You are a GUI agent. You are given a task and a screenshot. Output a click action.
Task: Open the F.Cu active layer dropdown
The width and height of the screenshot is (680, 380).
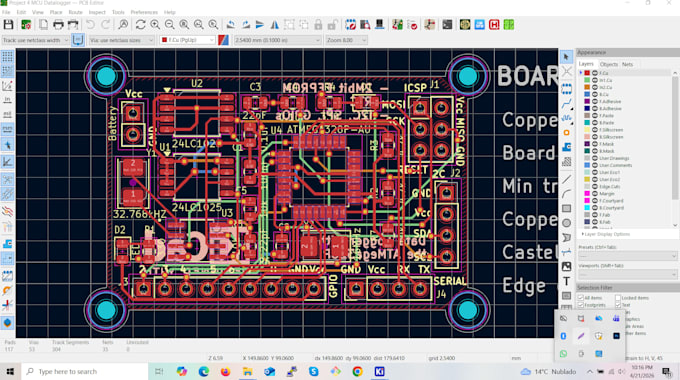click(187, 40)
